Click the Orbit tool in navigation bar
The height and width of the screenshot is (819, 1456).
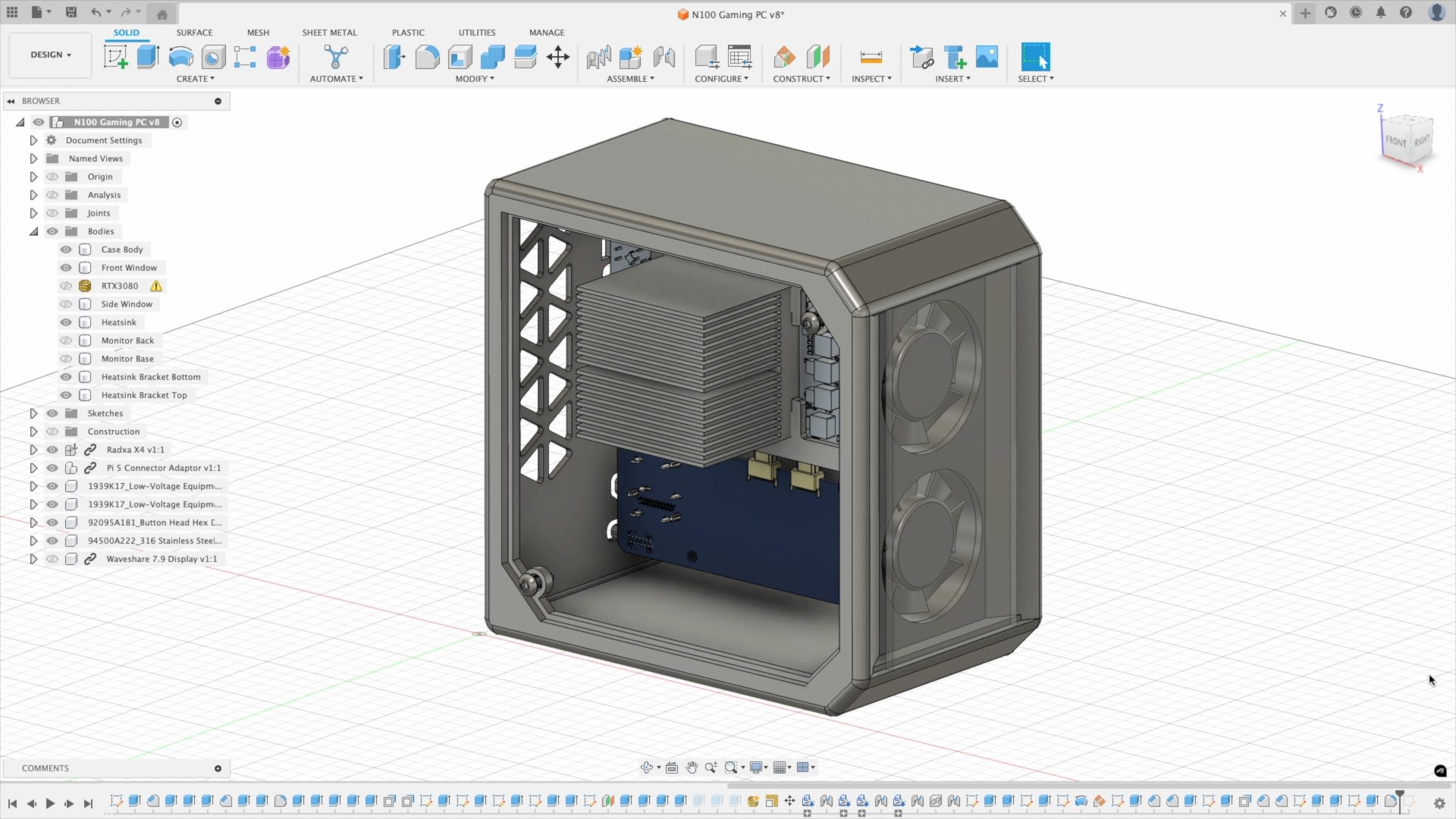pos(646,767)
